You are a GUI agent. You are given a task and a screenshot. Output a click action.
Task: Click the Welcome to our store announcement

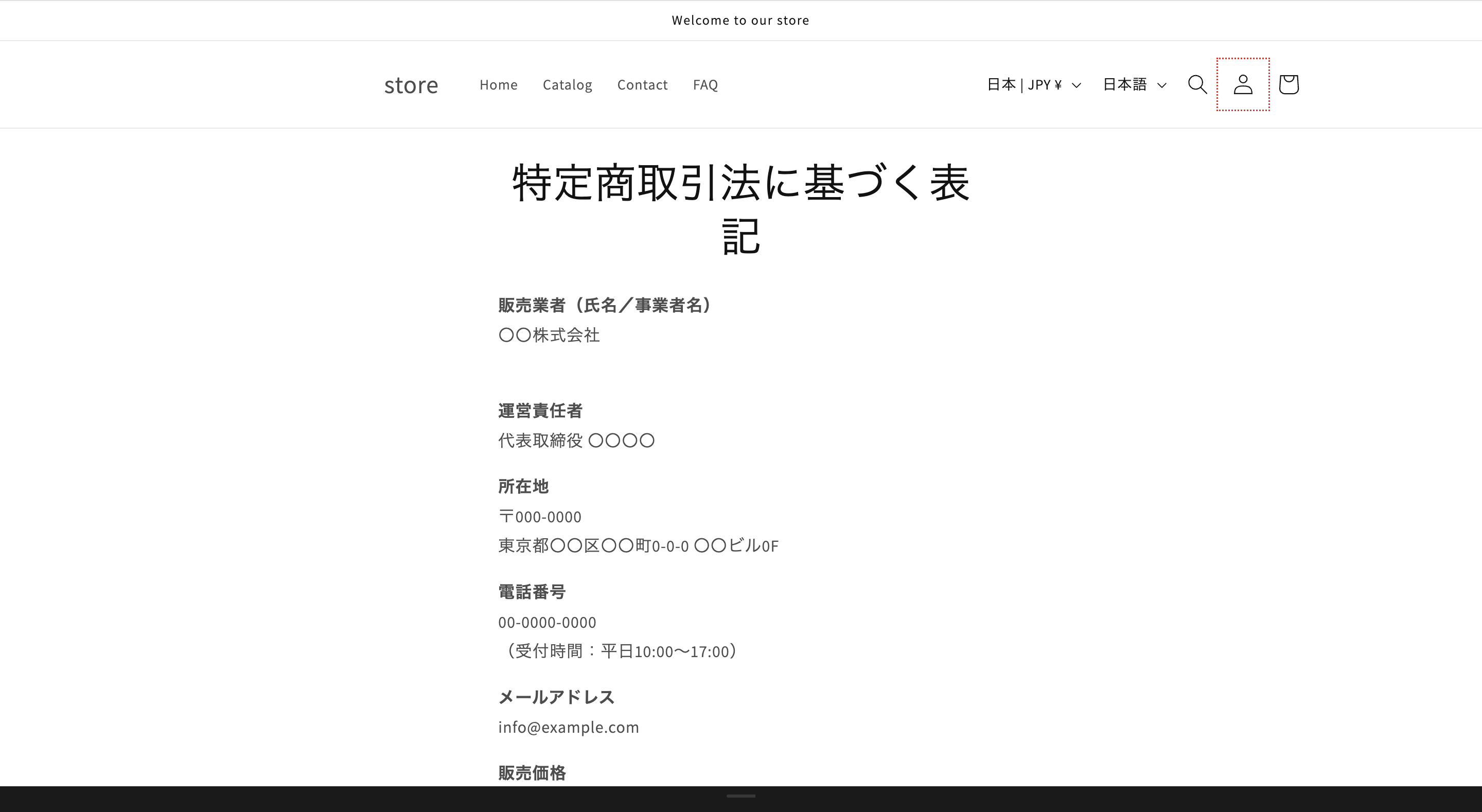[740, 20]
